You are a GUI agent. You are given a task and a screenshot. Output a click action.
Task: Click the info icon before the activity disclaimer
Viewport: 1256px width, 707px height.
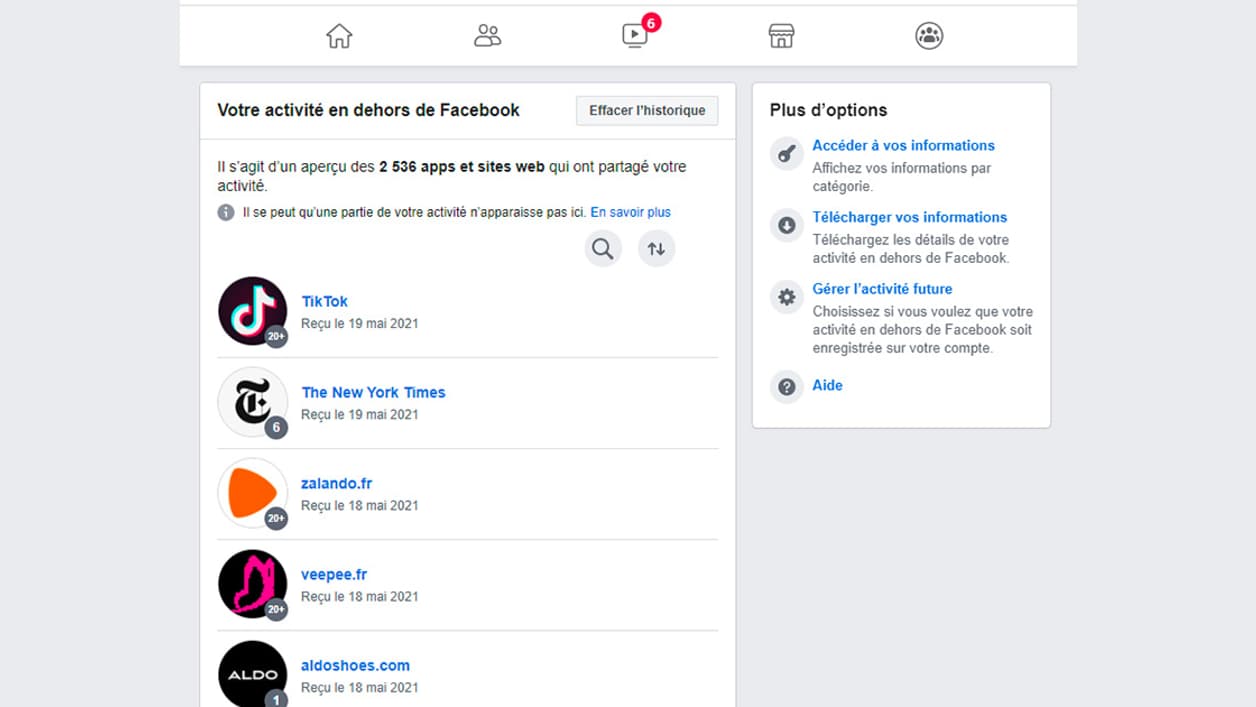(225, 212)
